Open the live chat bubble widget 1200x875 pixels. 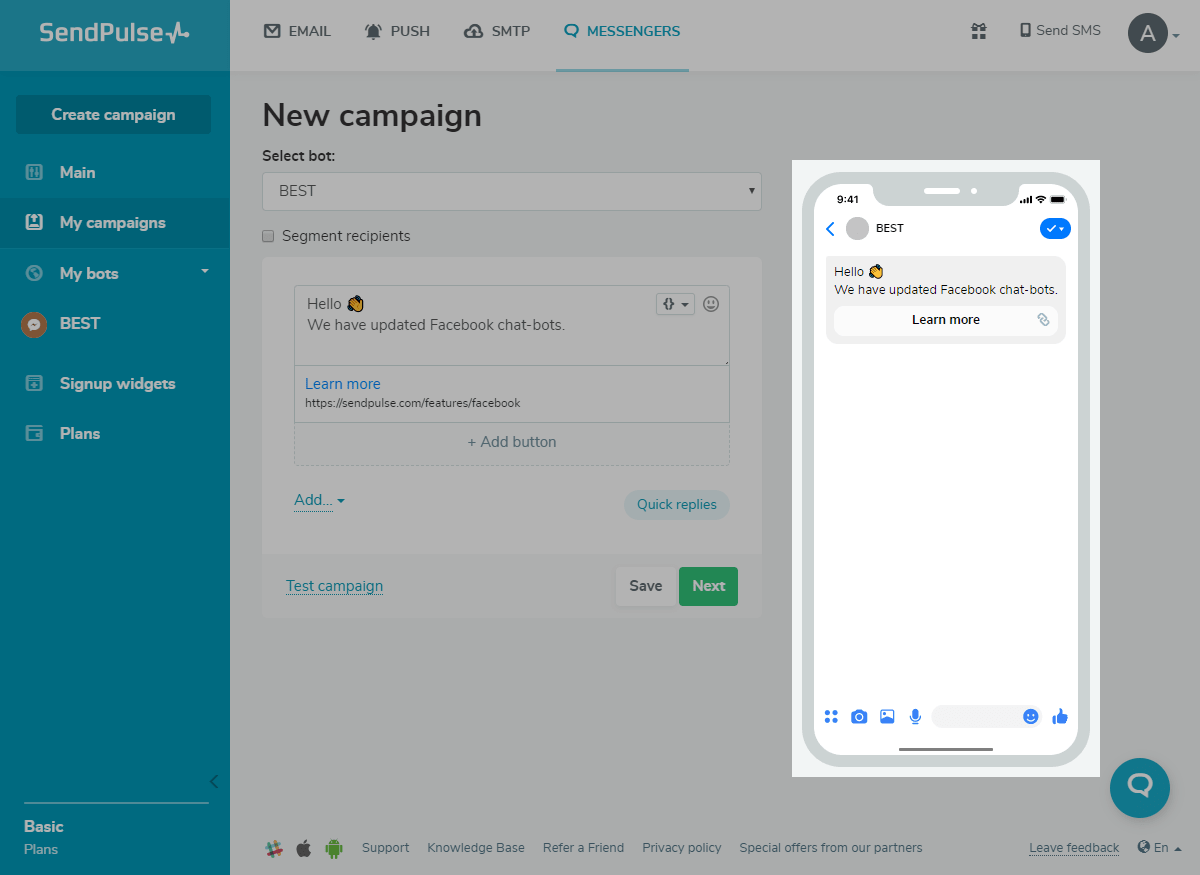pyautogui.click(x=1140, y=788)
